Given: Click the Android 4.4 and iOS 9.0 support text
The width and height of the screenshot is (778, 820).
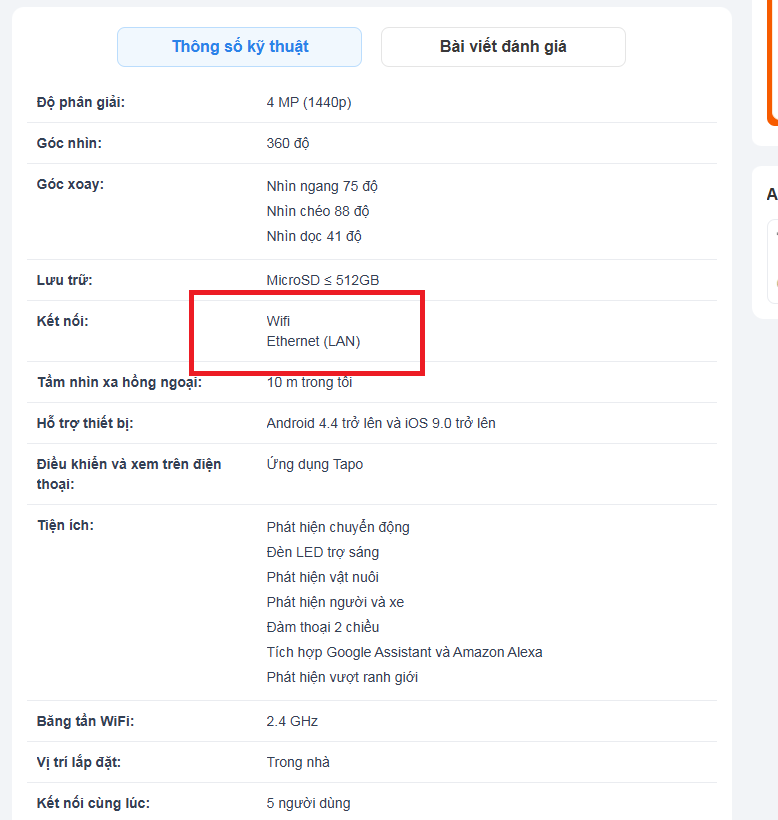Looking at the screenshot, I should pyautogui.click(x=381, y=423).
